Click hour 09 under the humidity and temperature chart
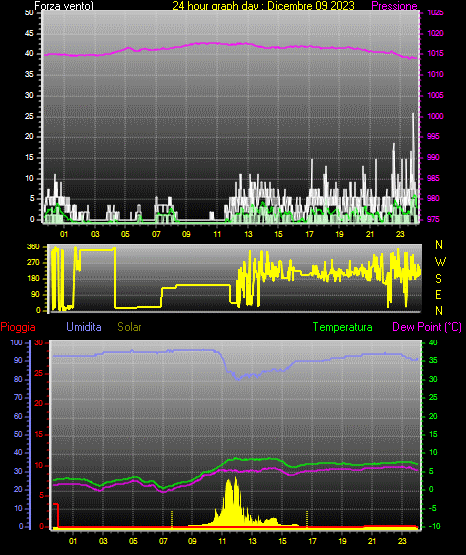The height and width of the screenshot is (555, 466). coord(192,541)
